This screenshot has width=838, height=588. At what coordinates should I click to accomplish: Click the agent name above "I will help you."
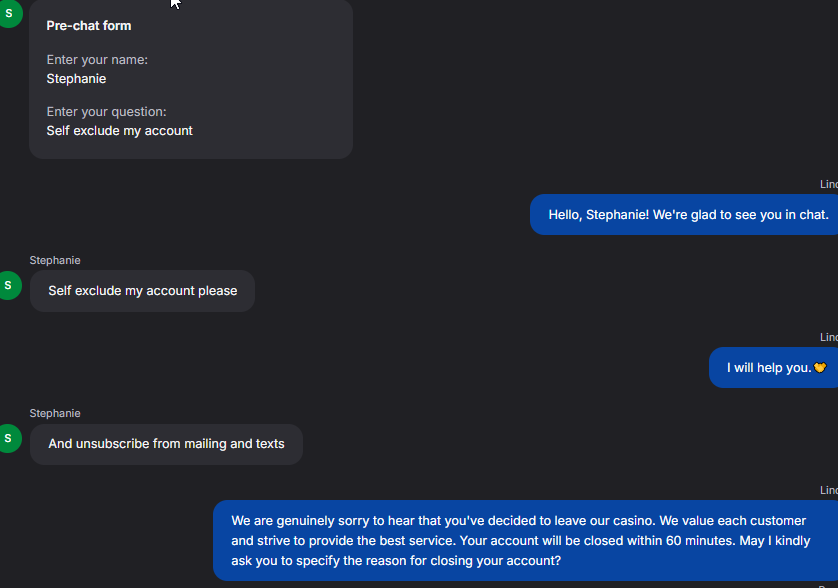(x=828, y=337)
